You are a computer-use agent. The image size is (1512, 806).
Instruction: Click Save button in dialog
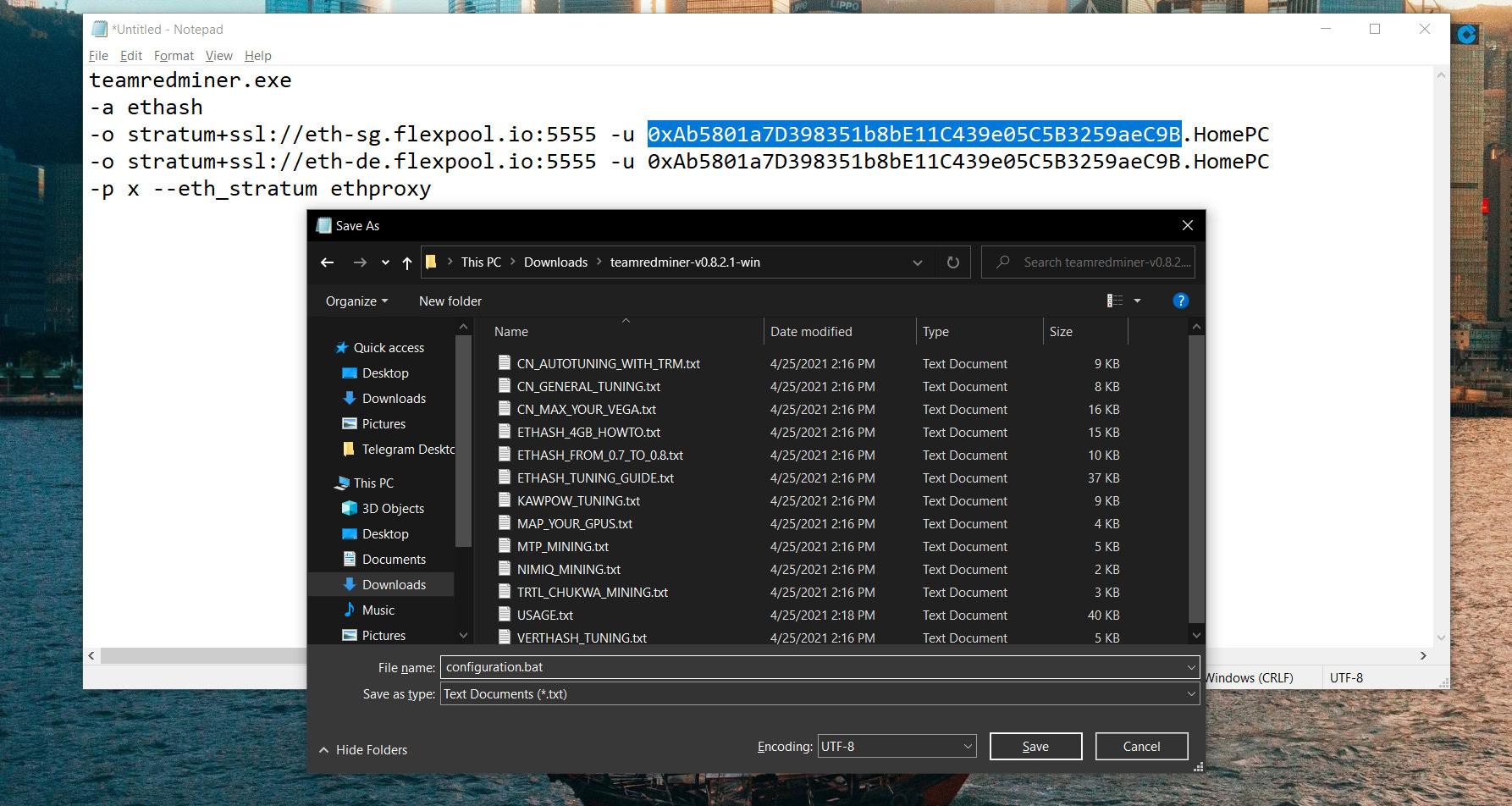tap(1035, 746)
